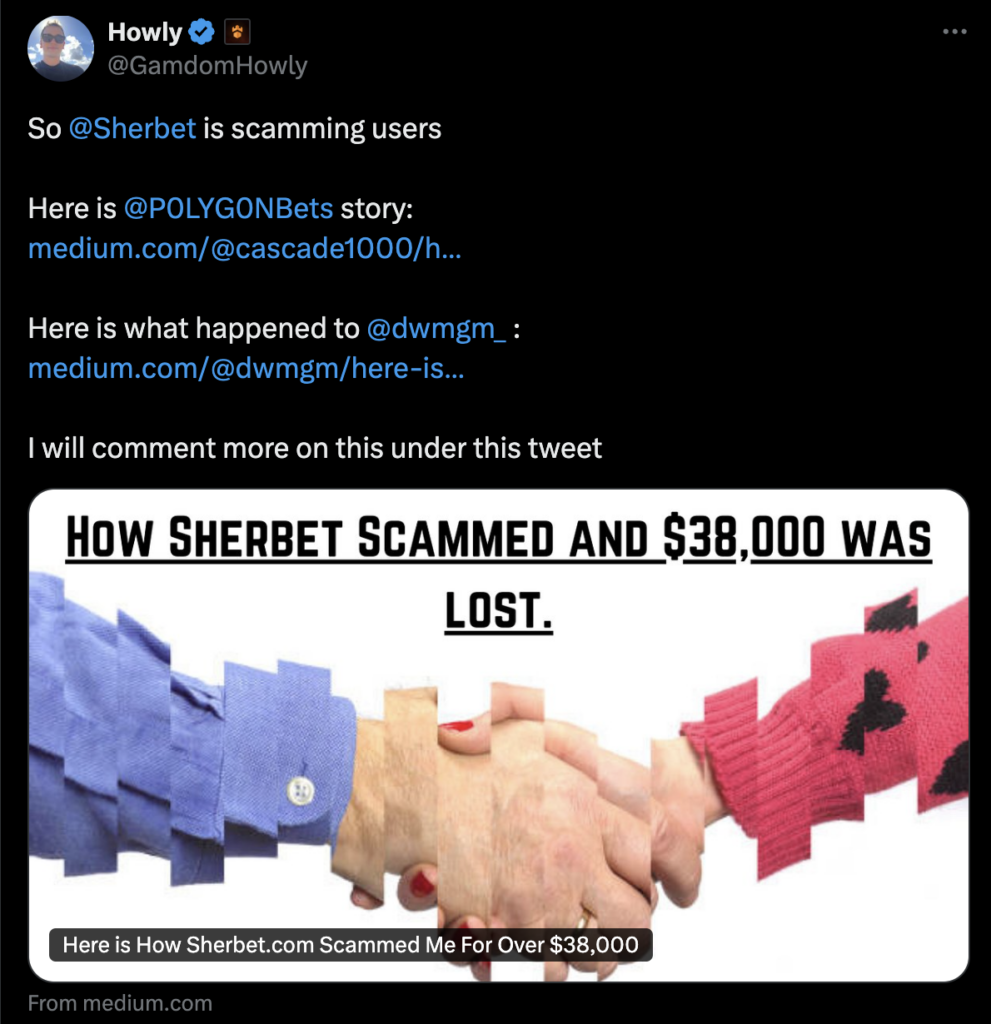Click the 'is scamming users' tweet text
Viewport: 991px width, 1024px height.
(x=322, y=129)
